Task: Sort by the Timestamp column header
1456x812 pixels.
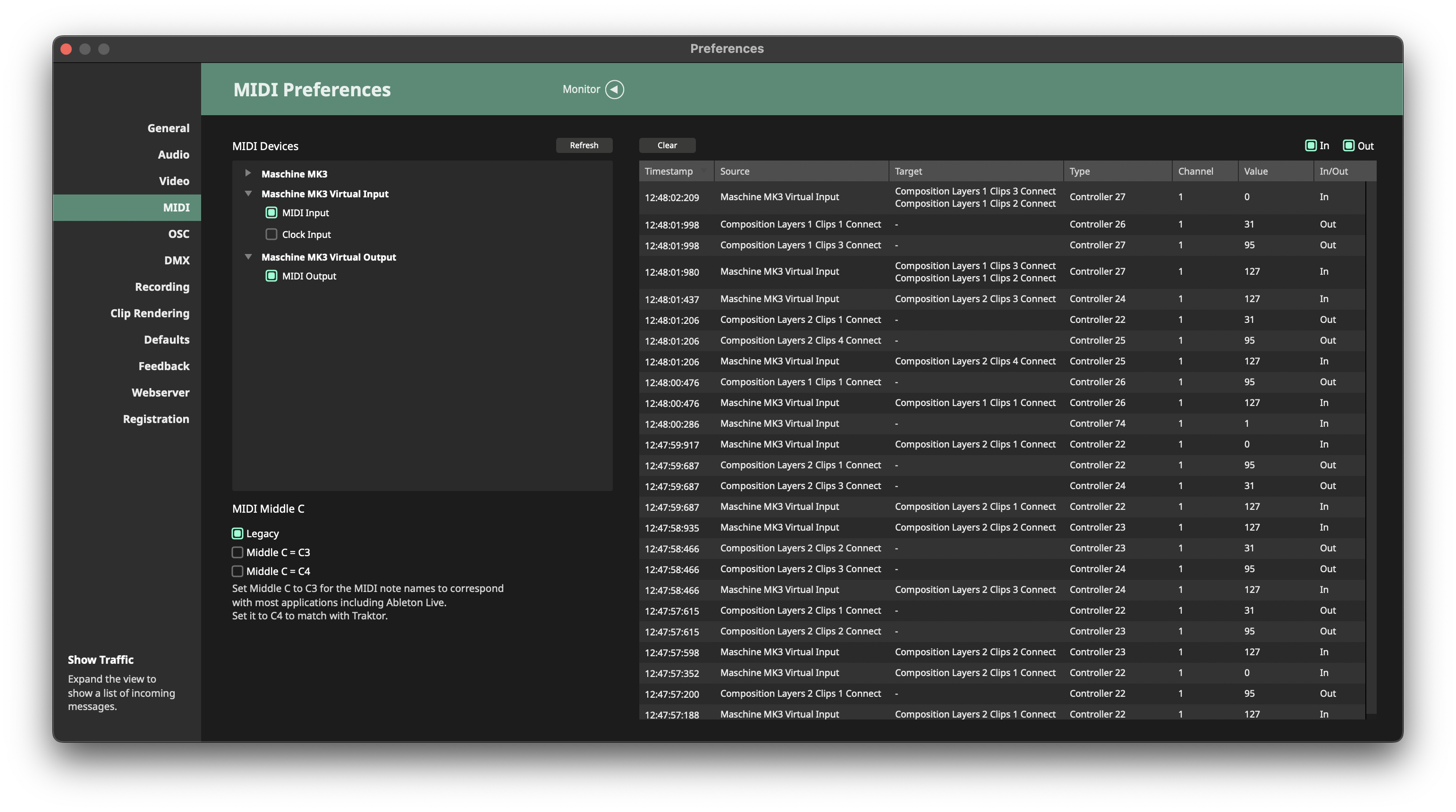Action: point(677,171)
